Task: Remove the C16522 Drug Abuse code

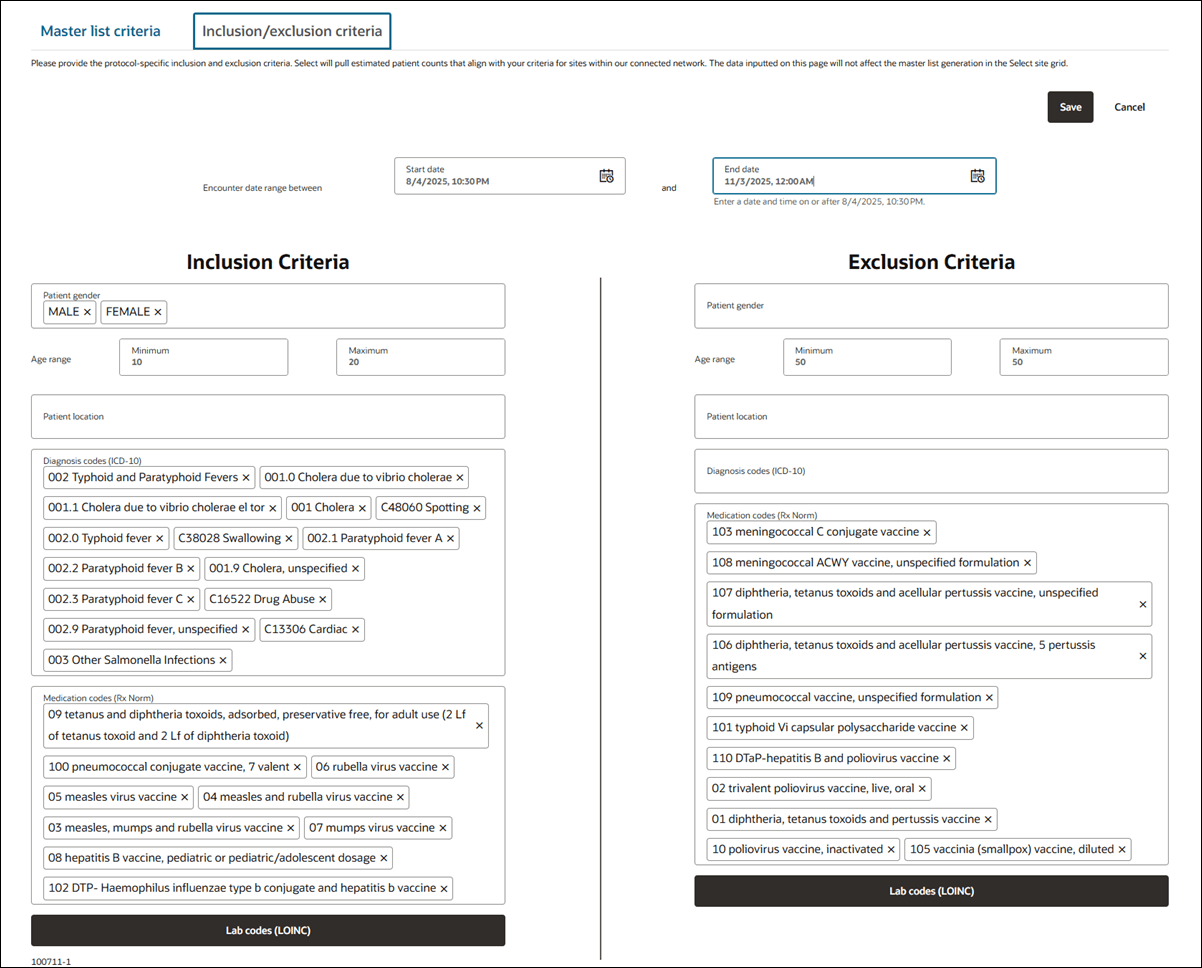Action: point(321,599)
